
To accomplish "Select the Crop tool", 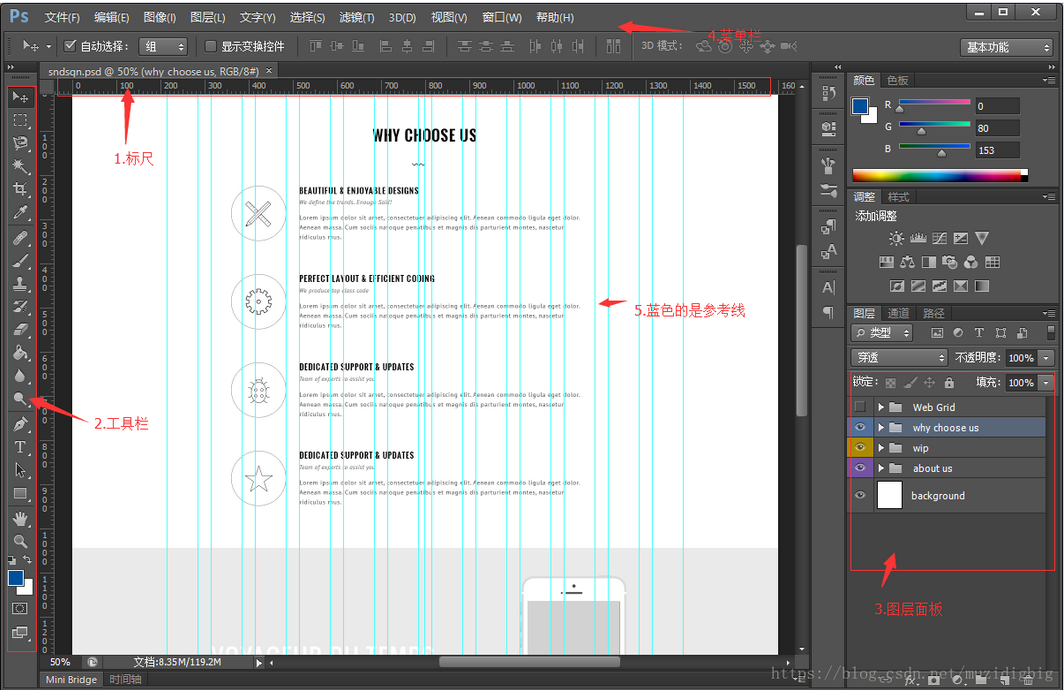I will pos(20,189).
